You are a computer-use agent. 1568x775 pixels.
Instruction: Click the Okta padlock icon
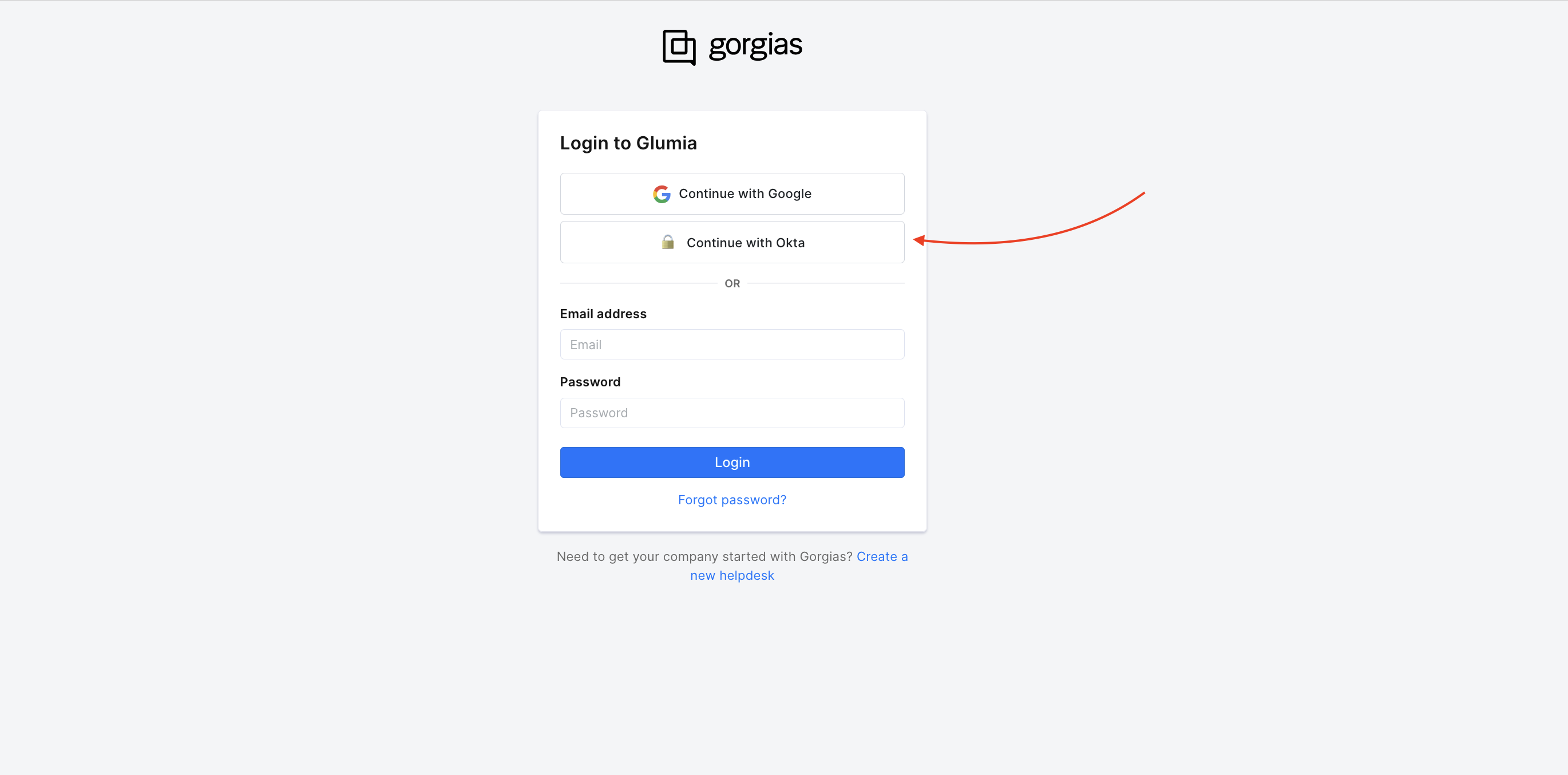(668, 242)
